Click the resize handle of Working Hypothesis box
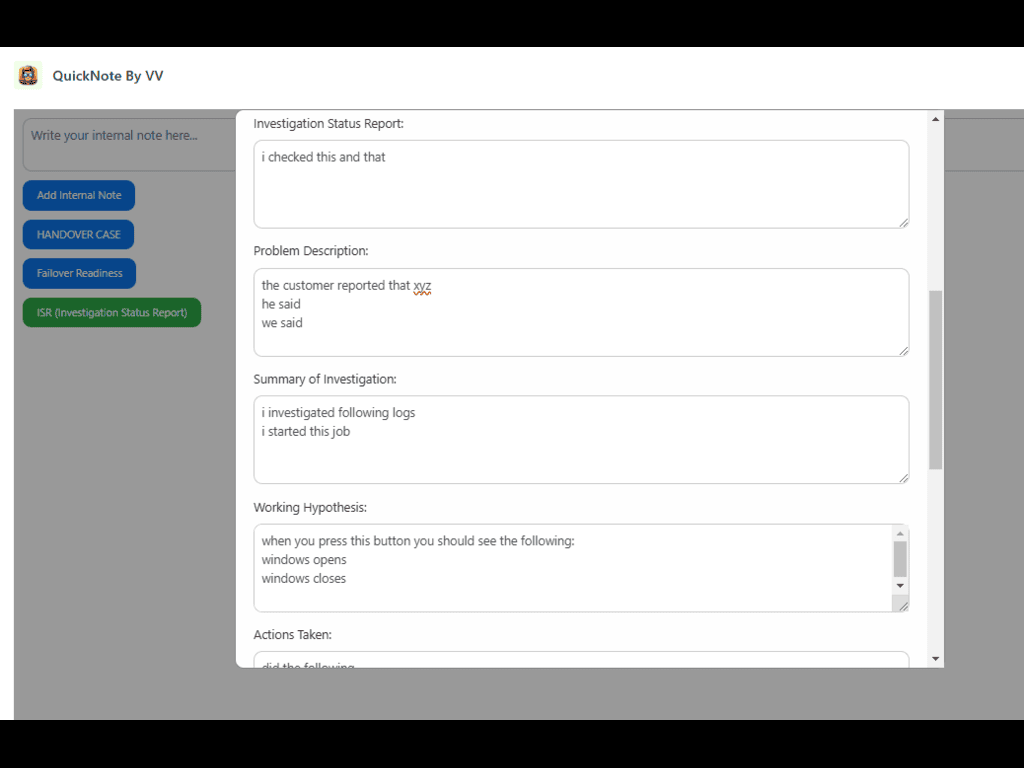The image size is (1024, 768). point(903,606)
